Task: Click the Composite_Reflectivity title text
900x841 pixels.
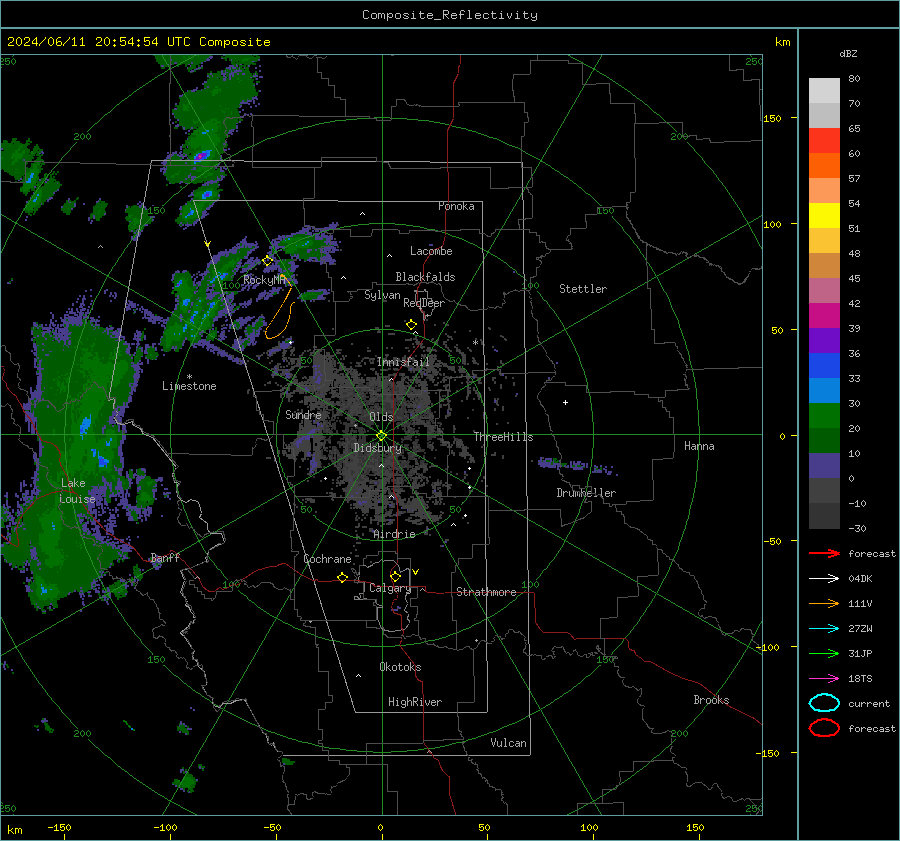Action: pos(449,15)
